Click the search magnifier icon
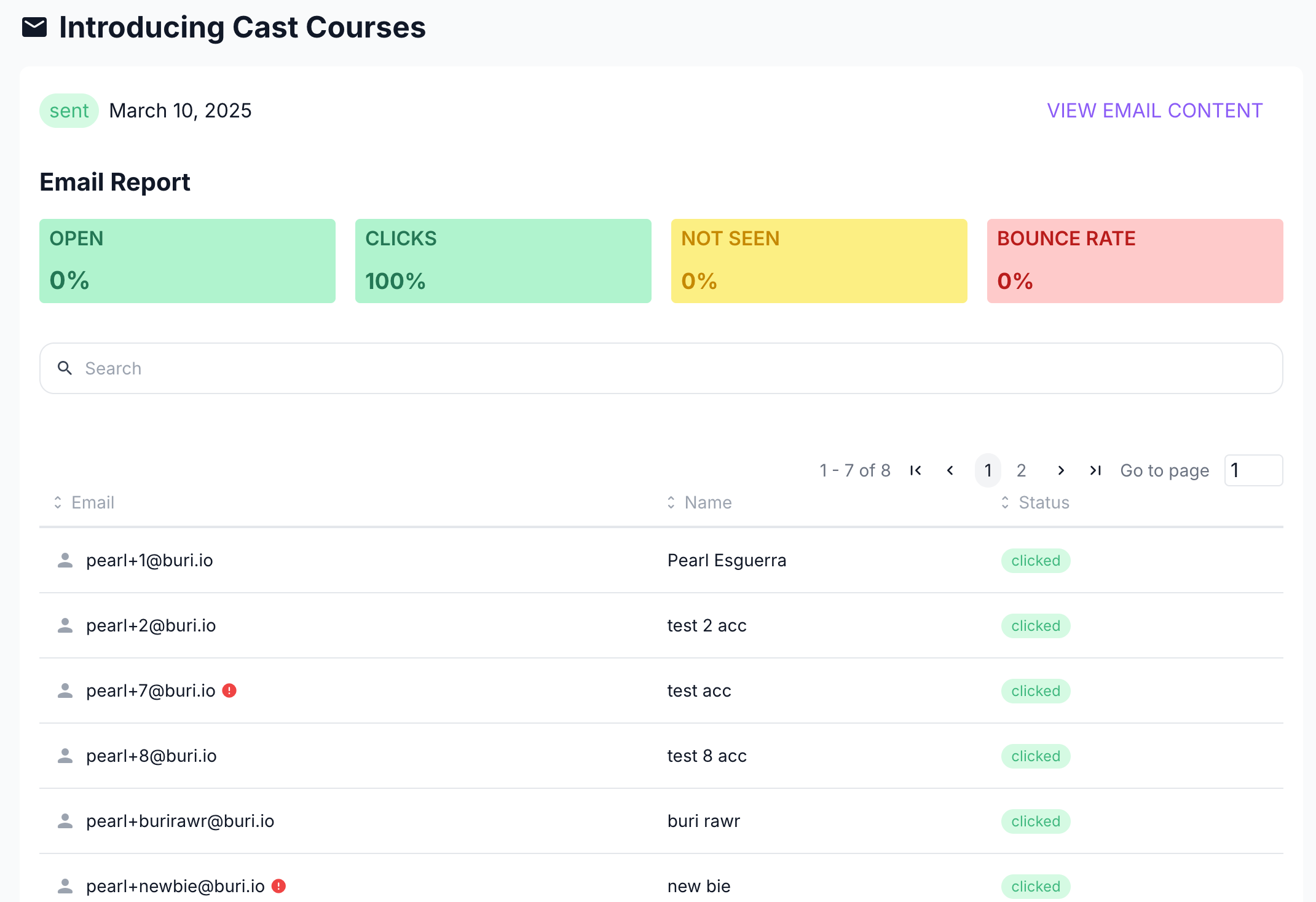 pyautogui.click(x=65, y=368)
